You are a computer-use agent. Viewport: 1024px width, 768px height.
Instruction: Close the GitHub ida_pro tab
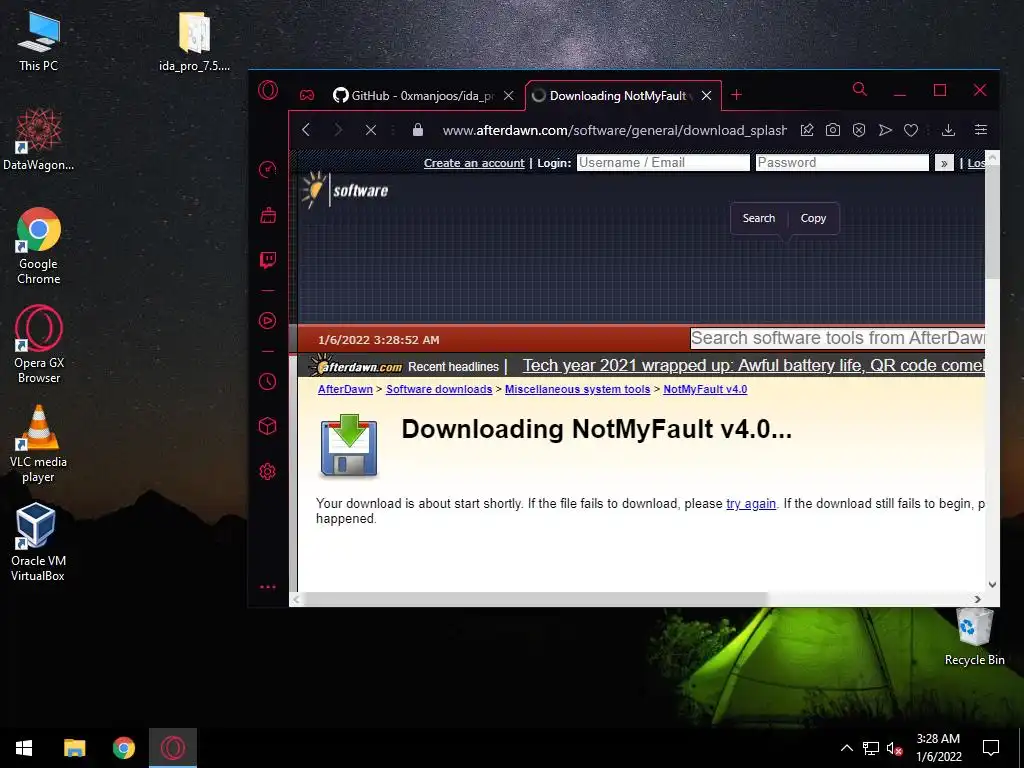[x=509, y=96]
